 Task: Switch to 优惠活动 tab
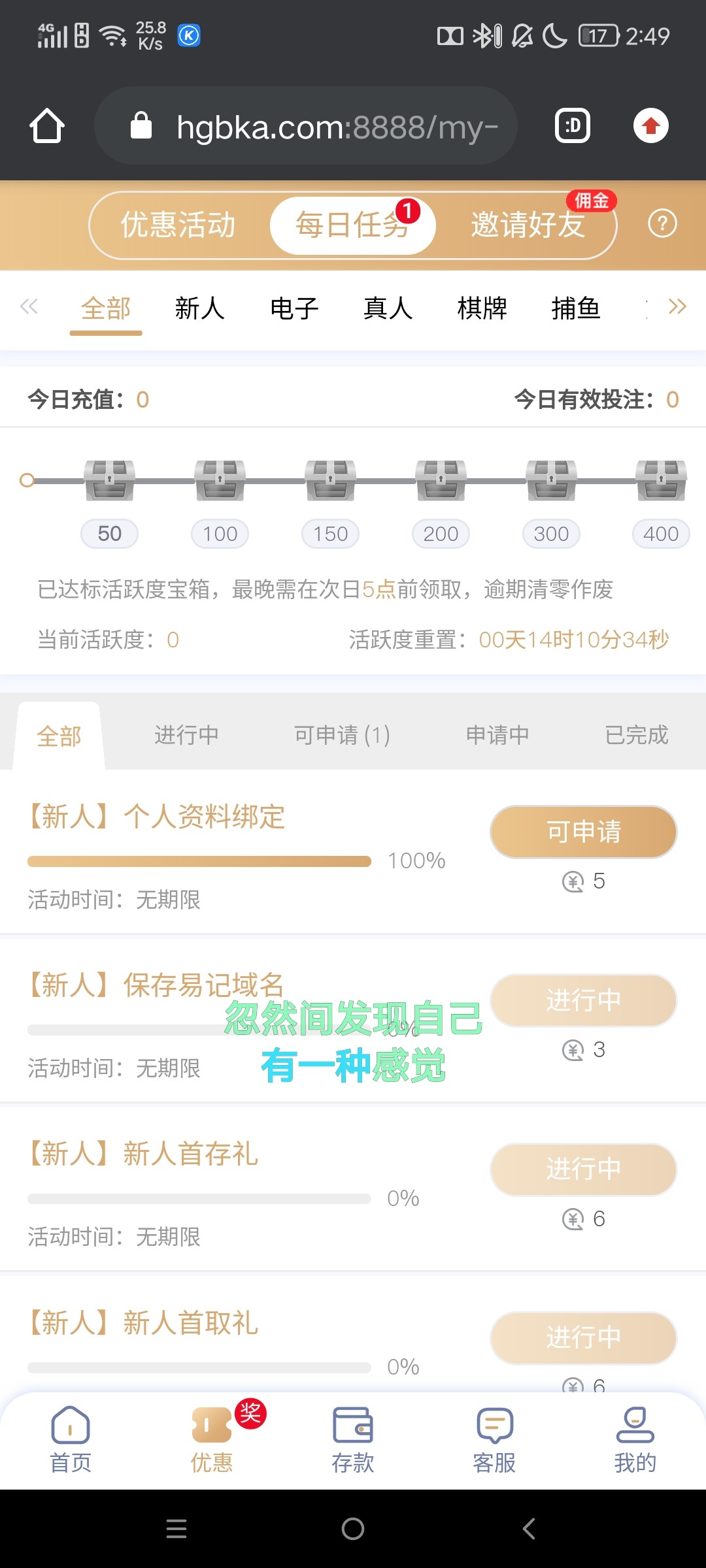click(178, 225)
